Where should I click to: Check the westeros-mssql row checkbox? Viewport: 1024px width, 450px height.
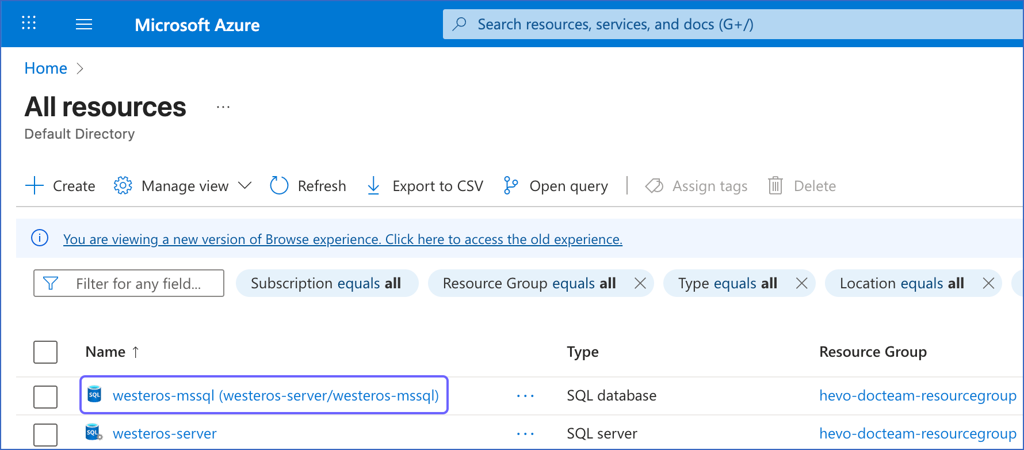pyautogui.click(x=45, y=396)
